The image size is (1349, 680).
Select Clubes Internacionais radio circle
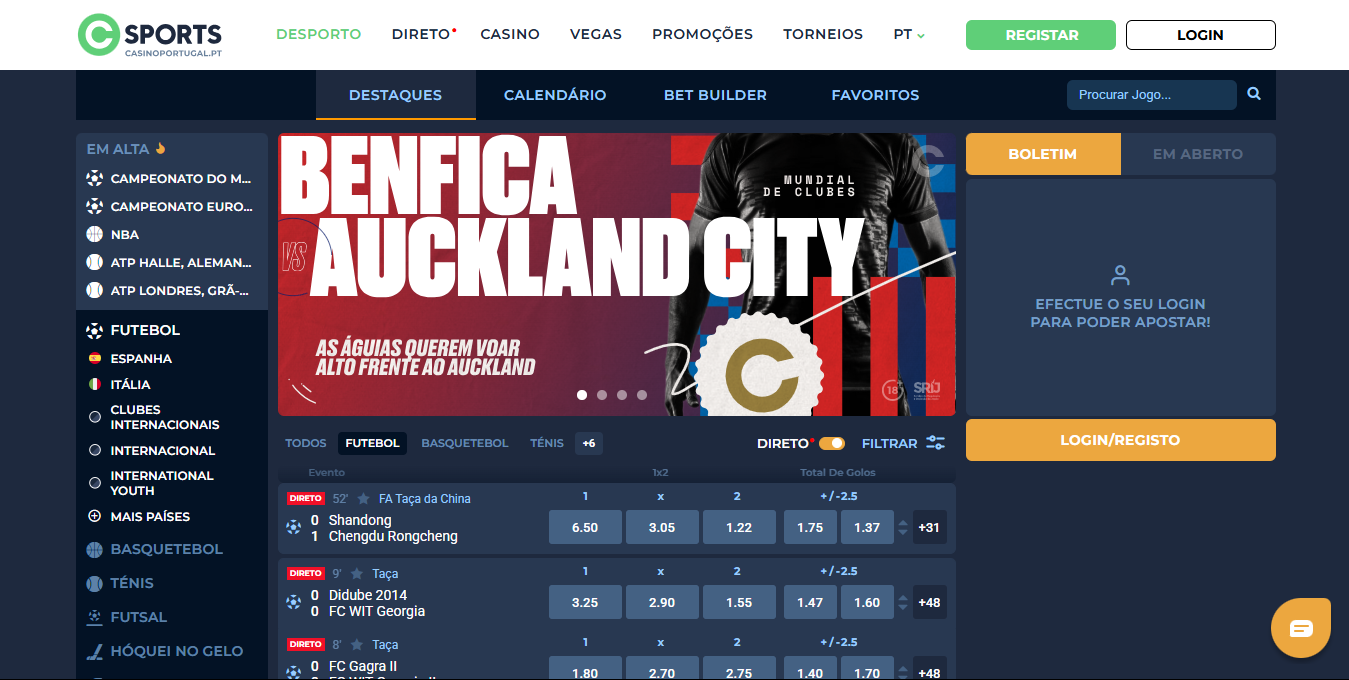[x=95, y=417]
